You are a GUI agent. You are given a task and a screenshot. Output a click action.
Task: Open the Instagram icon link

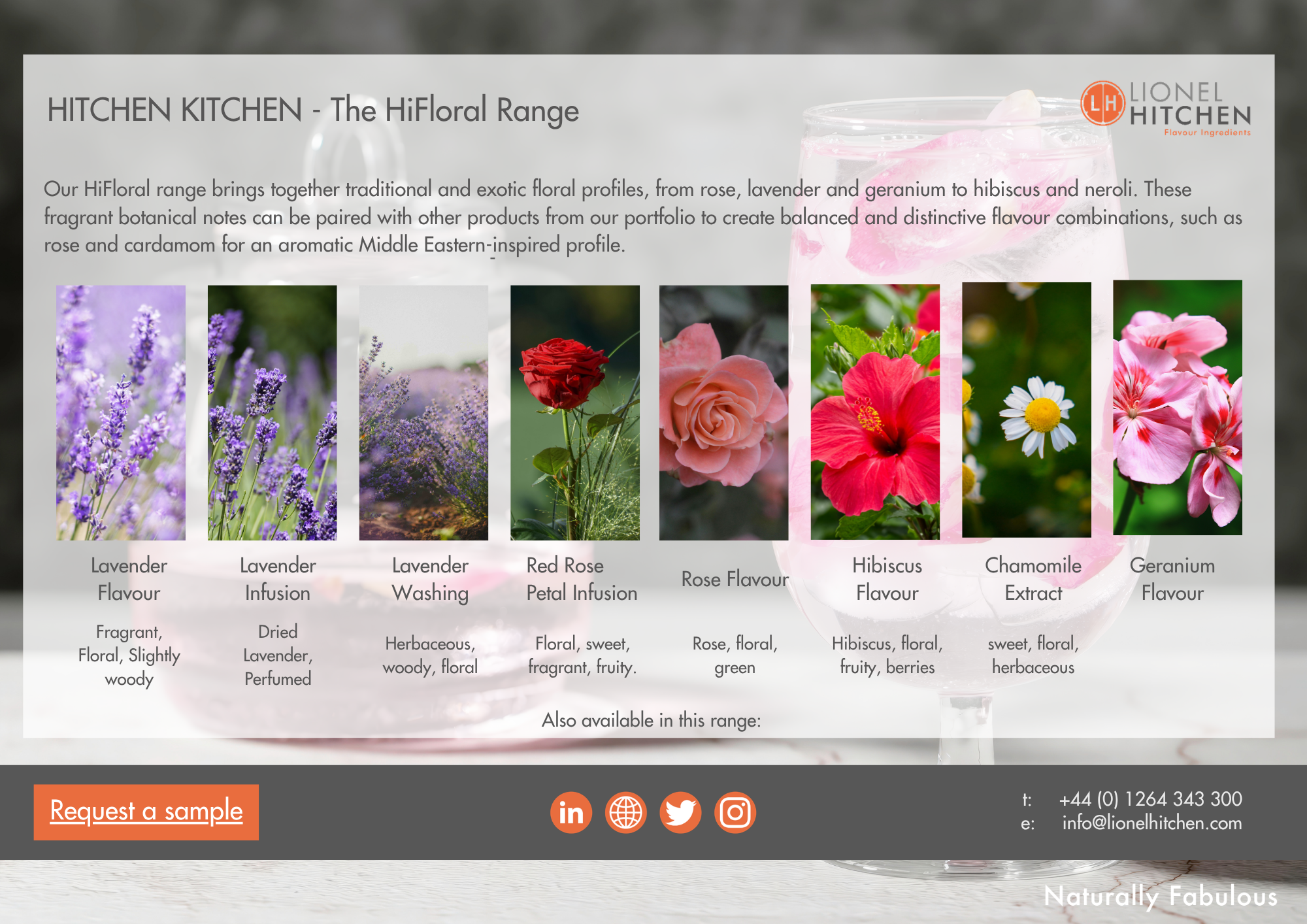pos(735,813)
